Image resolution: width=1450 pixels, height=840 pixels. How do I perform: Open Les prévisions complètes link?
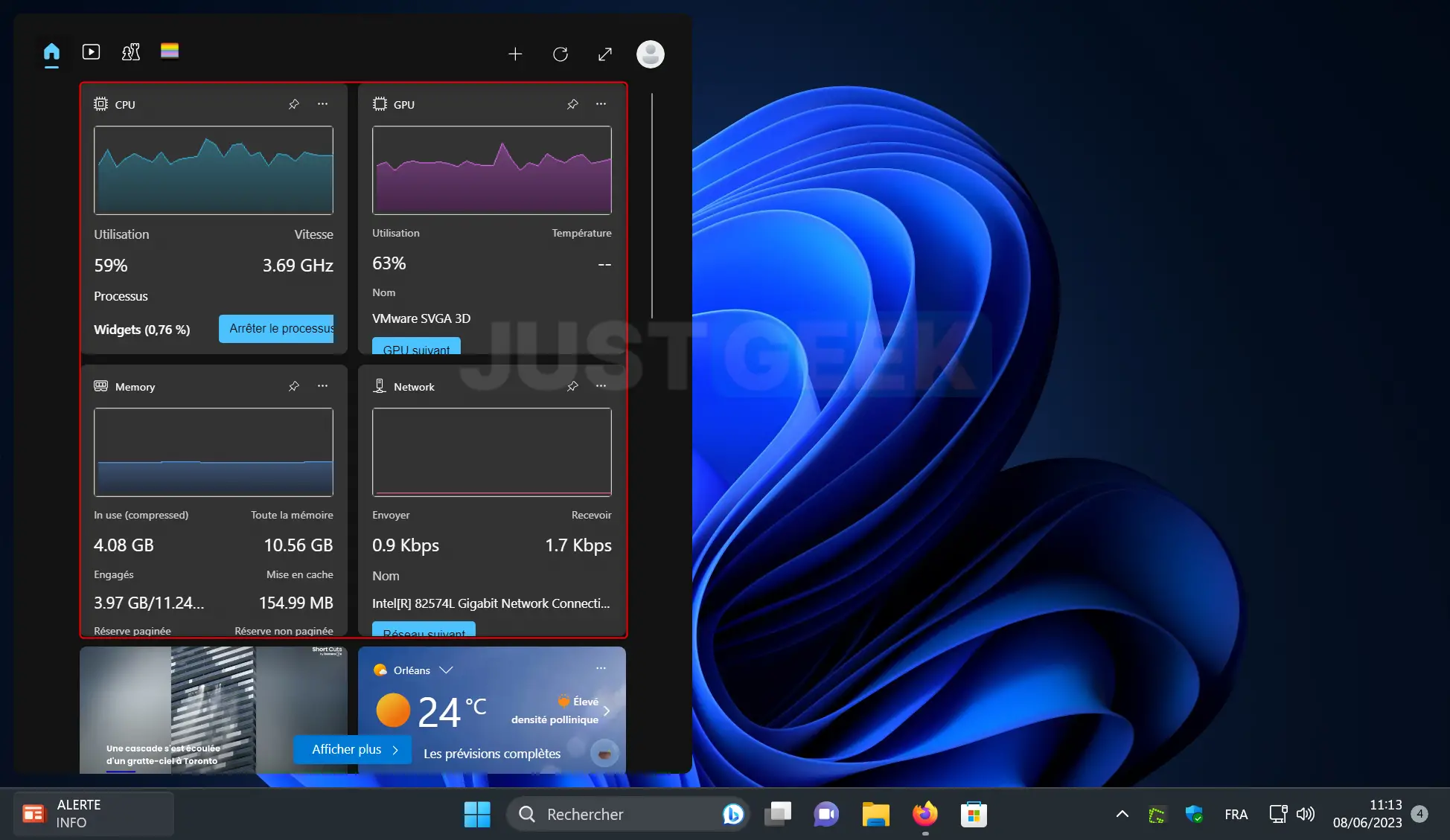(x=492, y=754)
